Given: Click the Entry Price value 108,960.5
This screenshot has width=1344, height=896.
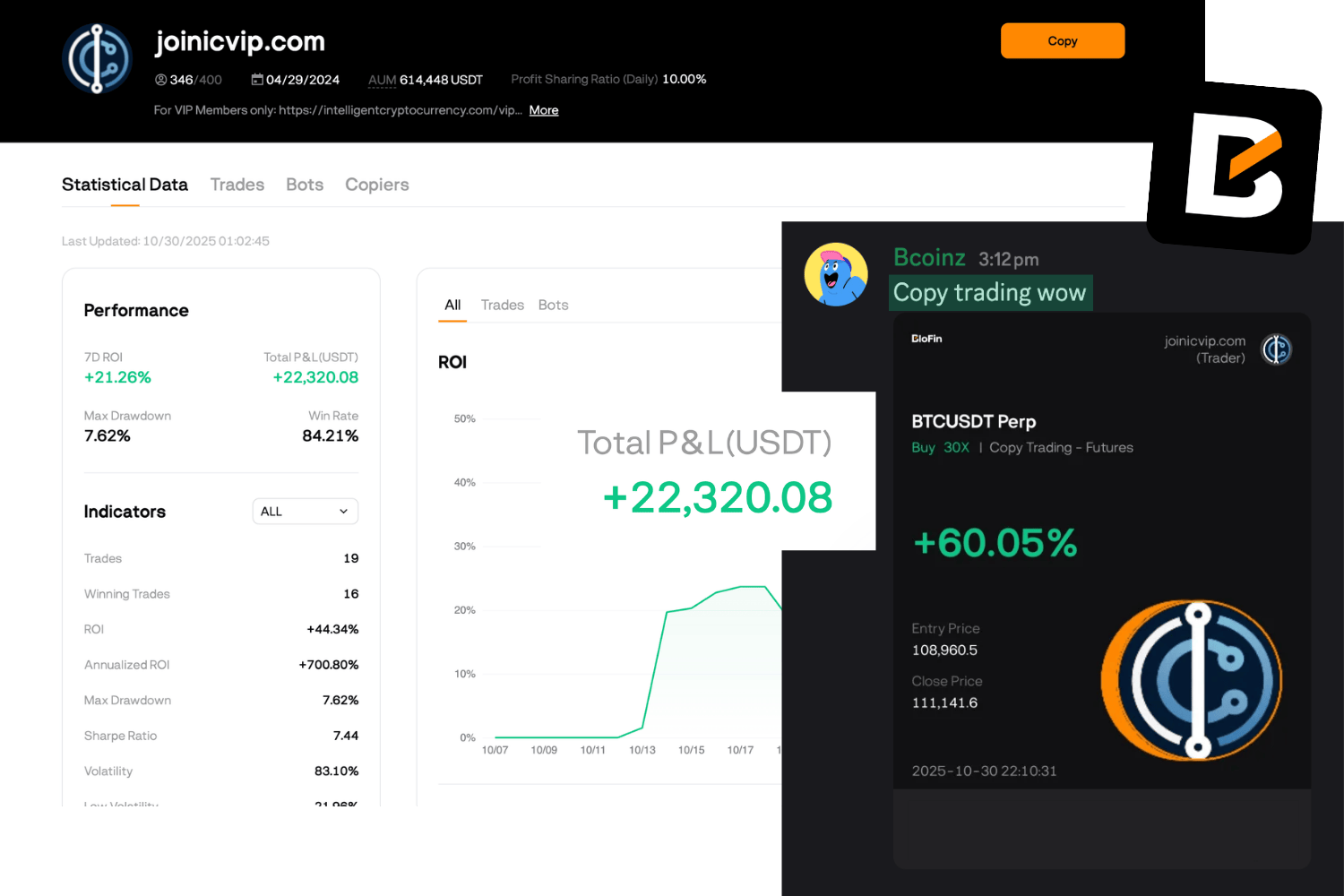Looking at the screenshot, I should click(944, 650).
